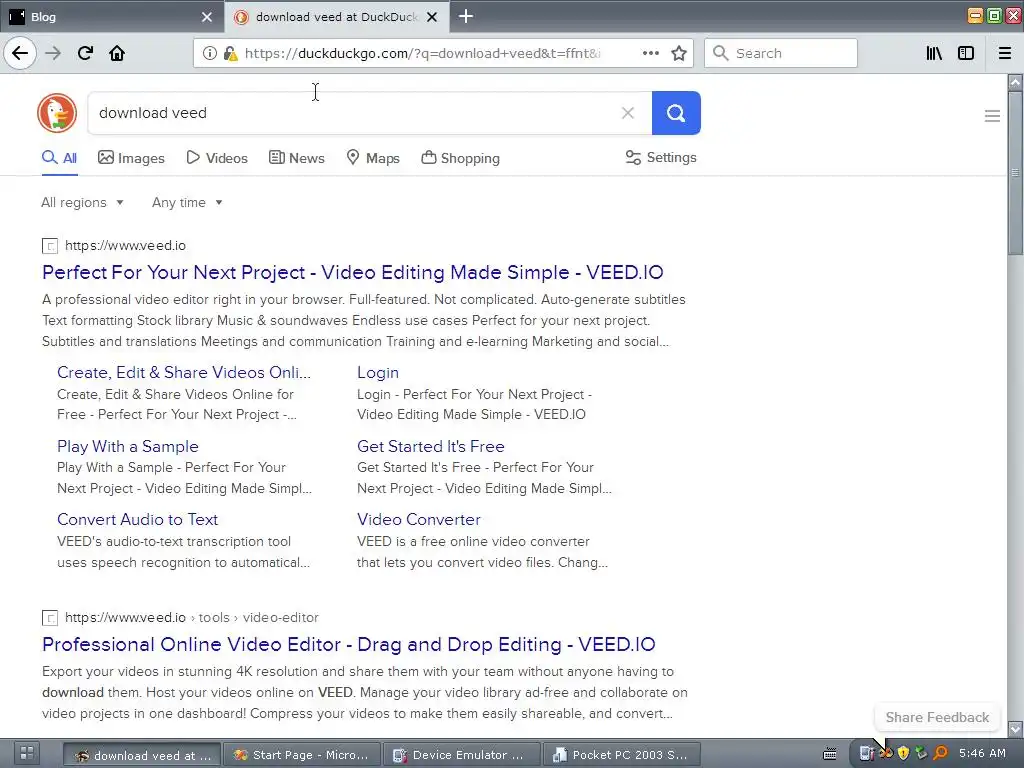Open a new browser tab
The width and height of the screenshot is (1024, 768).
pyautogui.click(x=466, y=16)
